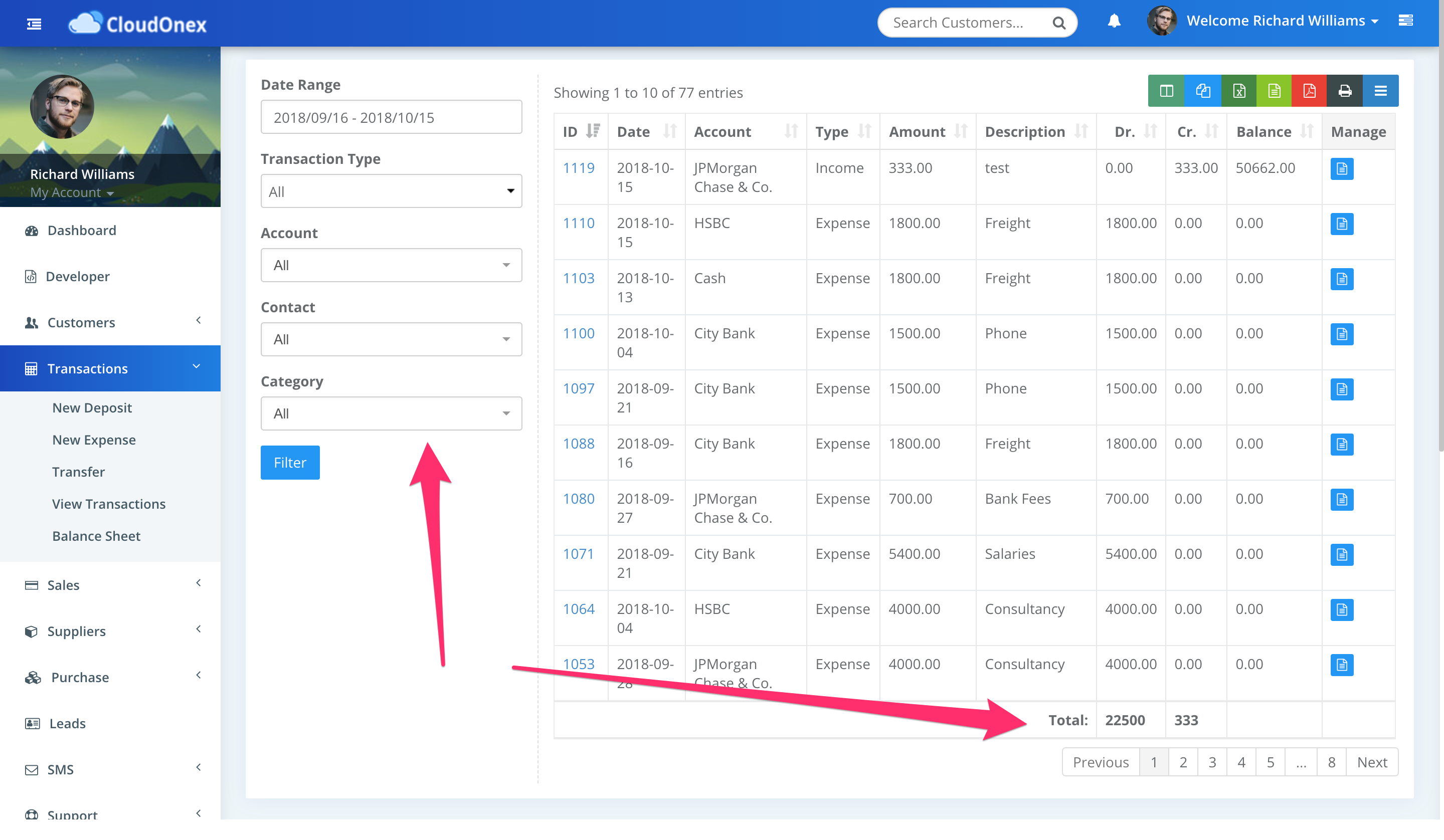Expand the Customers sidebar menu
The image size is (1444, 840).
110,323
